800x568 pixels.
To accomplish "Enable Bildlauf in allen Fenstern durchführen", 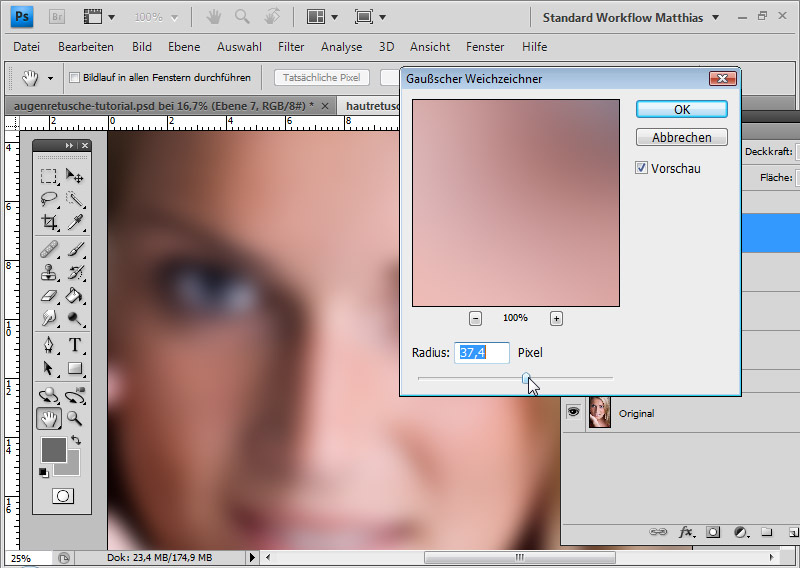I will coord(74,78).
